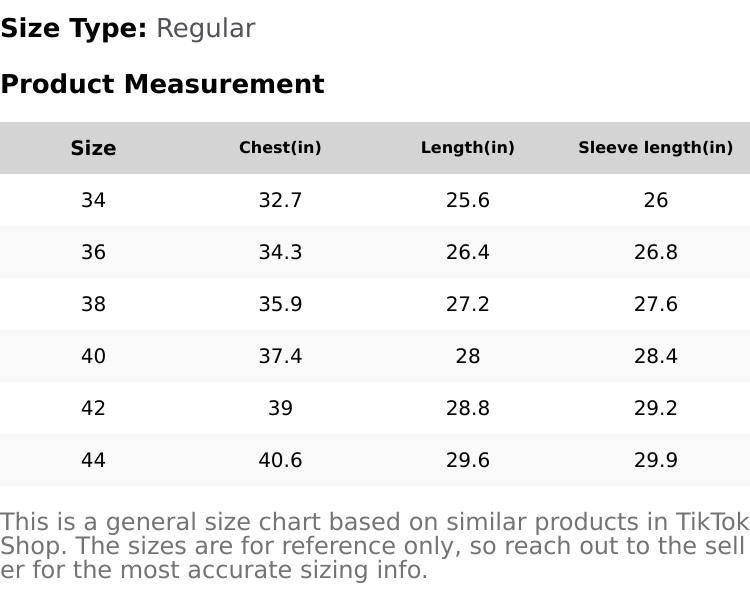
Task: Click the Length(in) column header
Action: point(467,148)
